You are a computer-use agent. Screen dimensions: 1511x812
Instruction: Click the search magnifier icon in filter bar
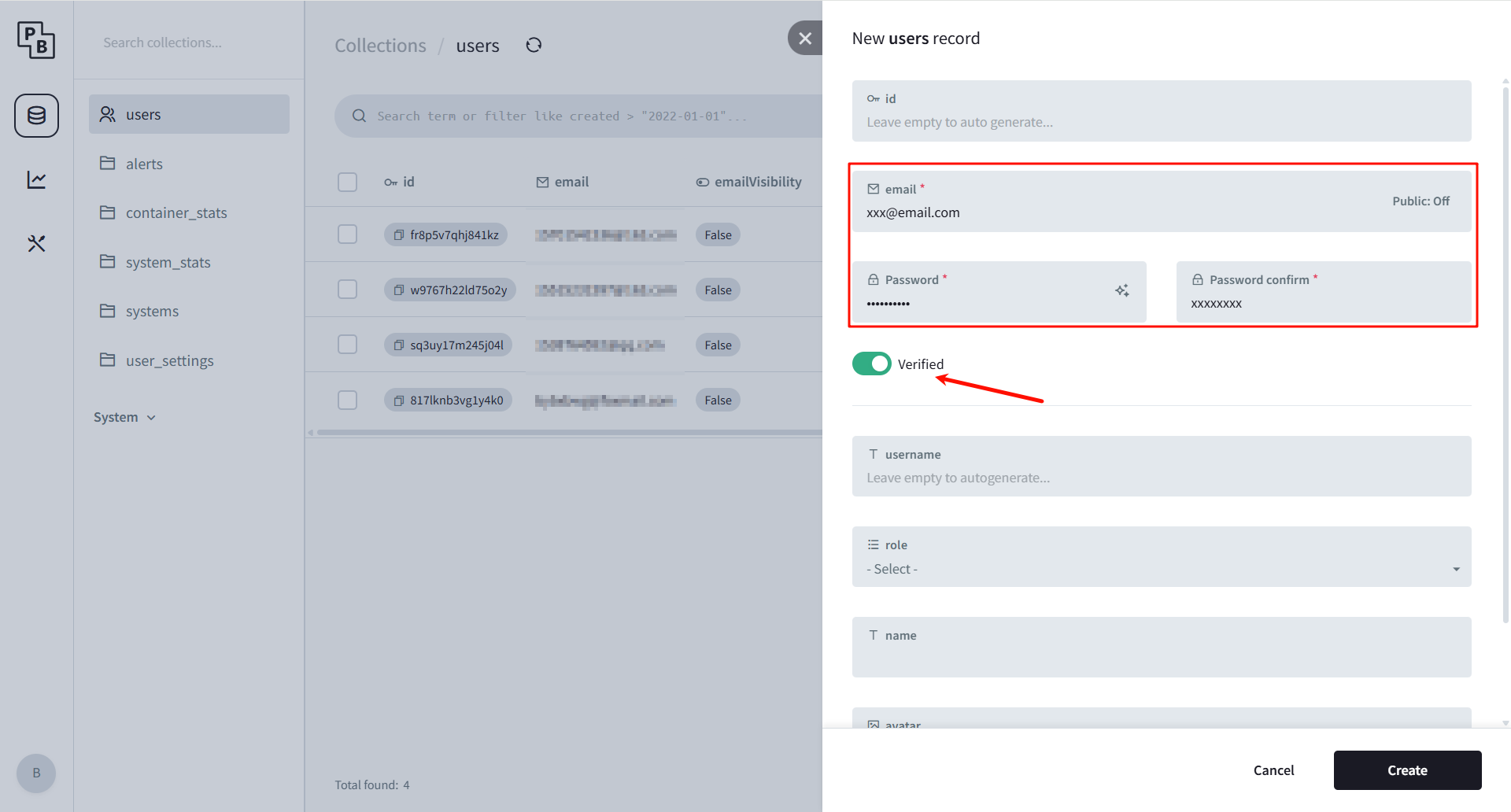tap(359, 116)
